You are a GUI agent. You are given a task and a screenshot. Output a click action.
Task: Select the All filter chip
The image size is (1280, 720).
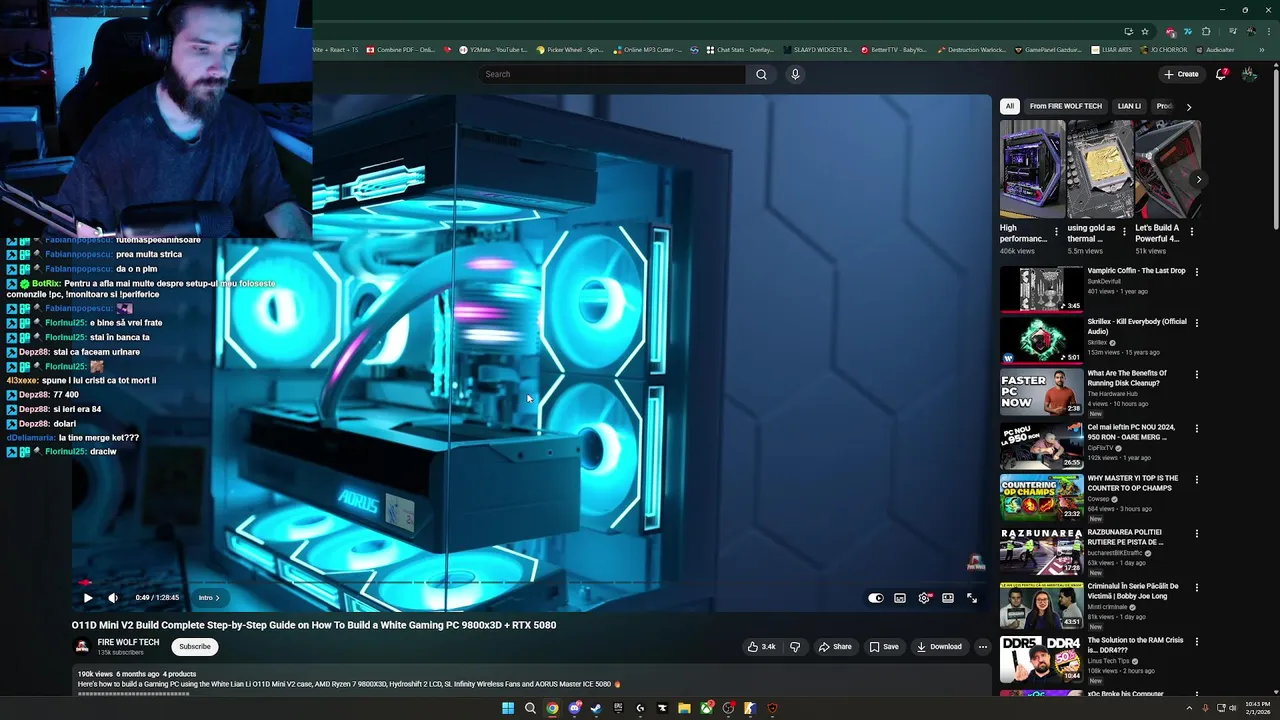(1010, 106)
